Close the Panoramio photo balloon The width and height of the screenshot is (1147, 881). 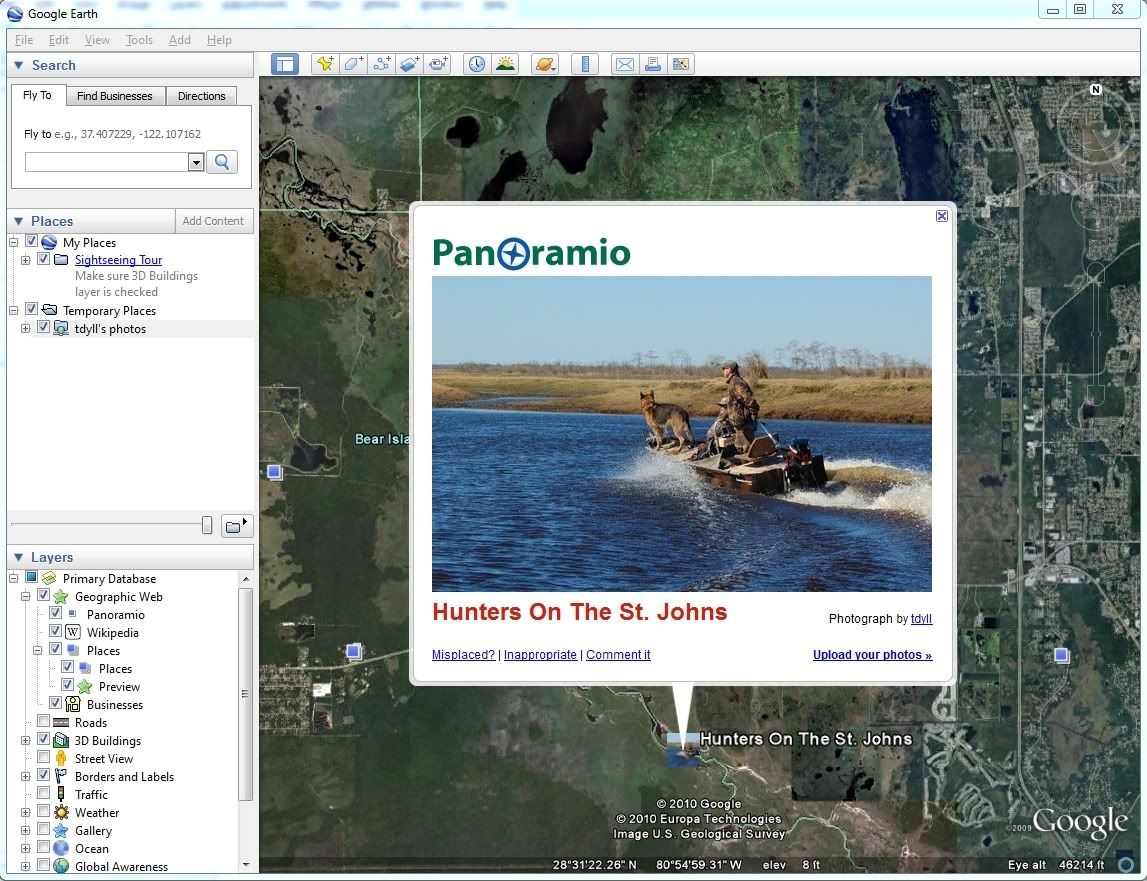coord(941,216)
